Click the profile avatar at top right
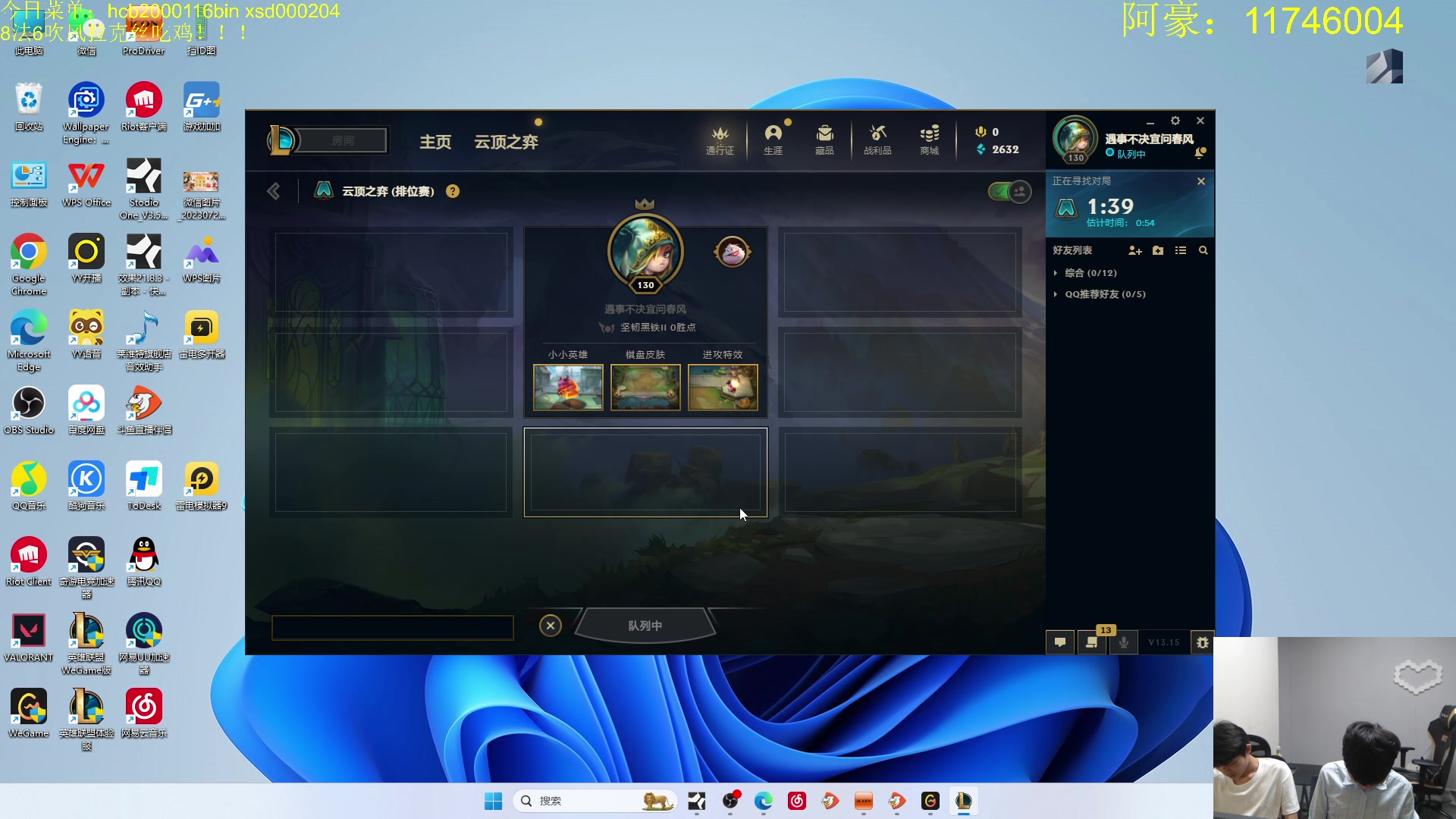Viewport: 1456px width, 819px height. [1075, 139]
